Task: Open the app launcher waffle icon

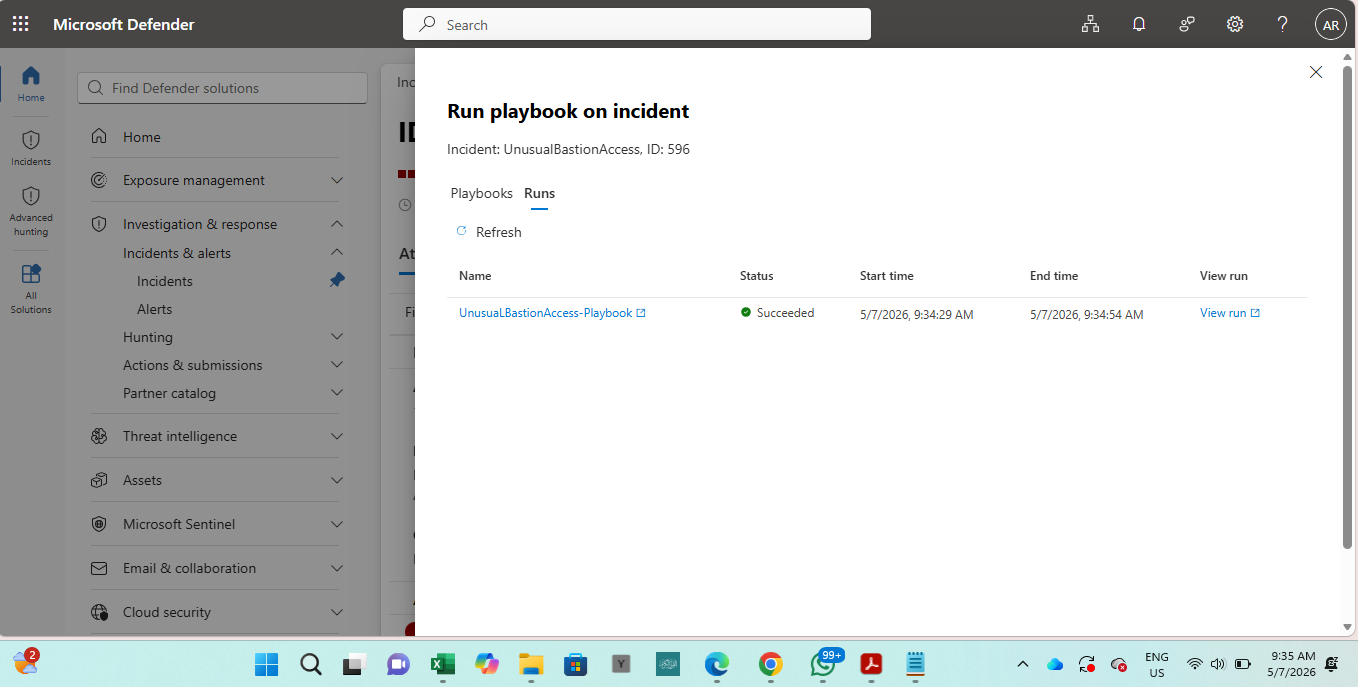Action: (x=20, y=24)
